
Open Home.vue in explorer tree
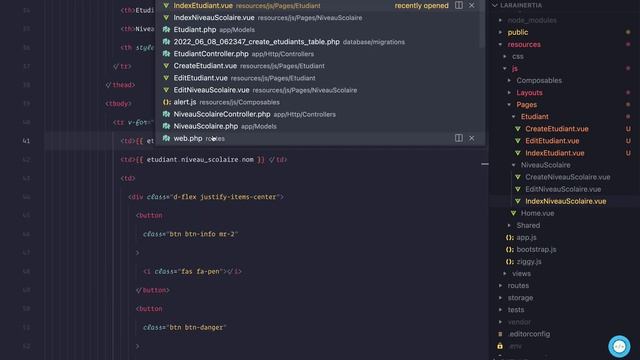coord(537,213)
